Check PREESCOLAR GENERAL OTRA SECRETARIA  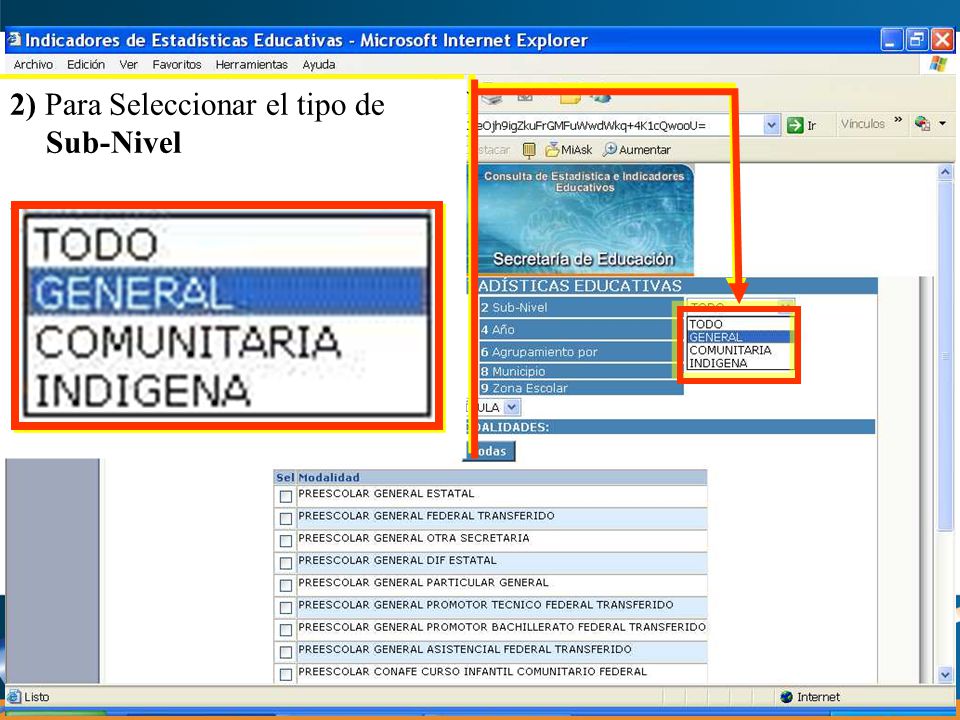(x=286, y=541)
